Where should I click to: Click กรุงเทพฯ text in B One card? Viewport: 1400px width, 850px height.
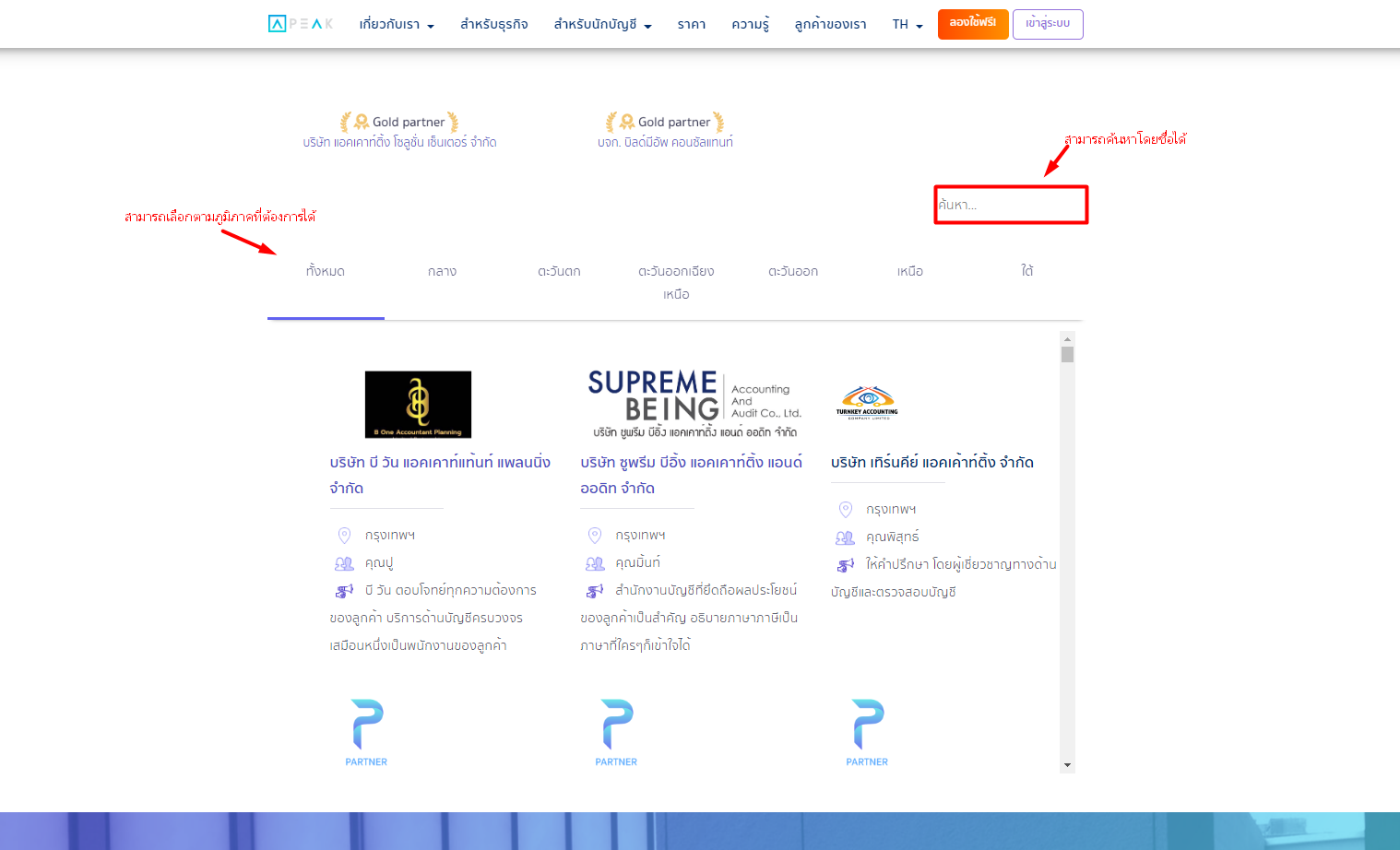(390, 536)
